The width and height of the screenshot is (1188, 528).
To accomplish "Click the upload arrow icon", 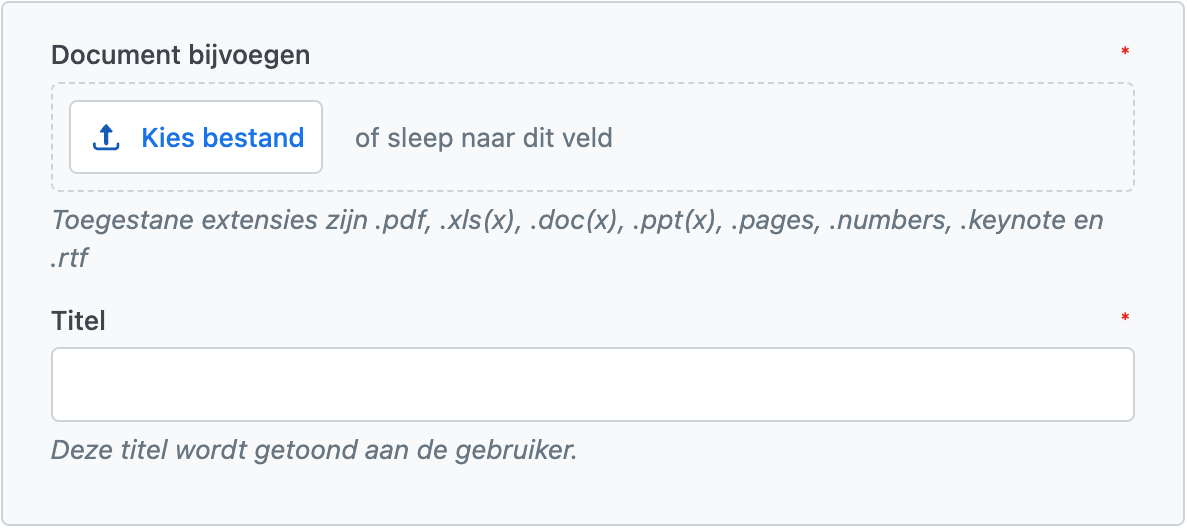I will 106,137.
